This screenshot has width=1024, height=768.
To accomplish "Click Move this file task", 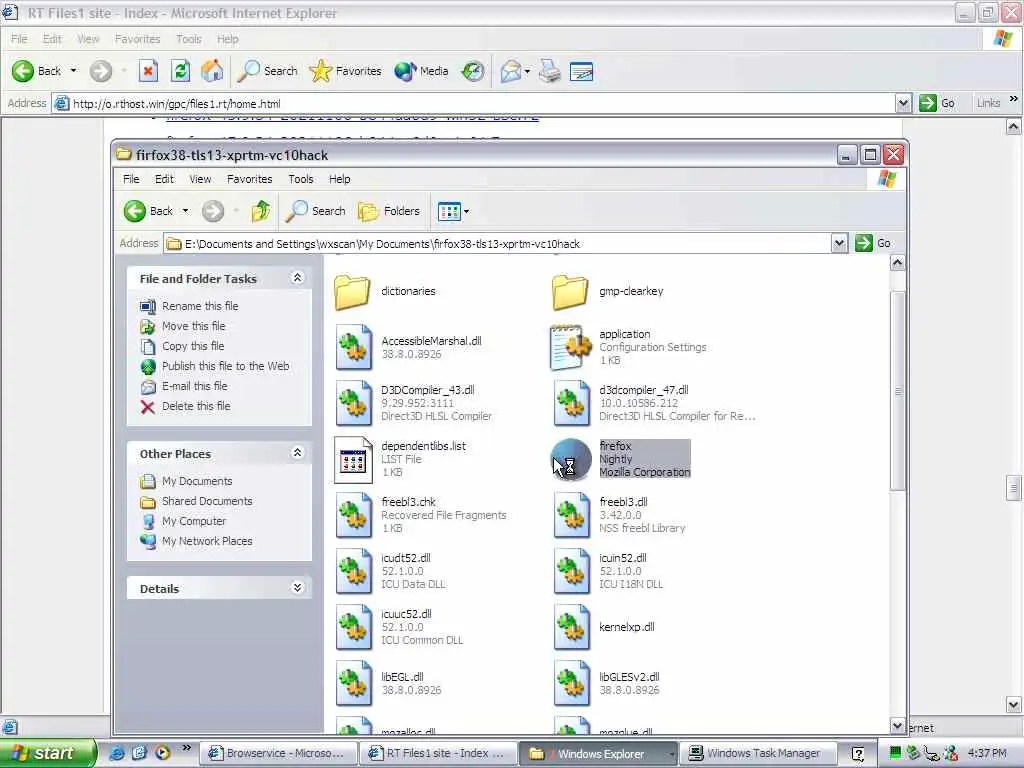I will (x=183, y=326).
